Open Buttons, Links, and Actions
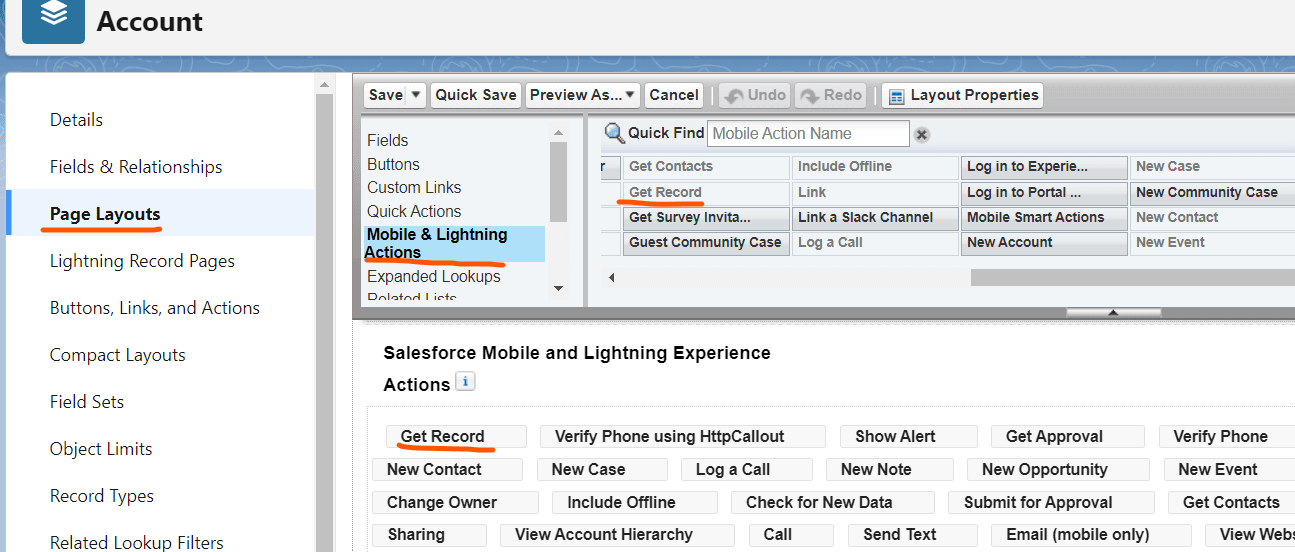This screenshot has width=1295, height=552. coord(155,307)
